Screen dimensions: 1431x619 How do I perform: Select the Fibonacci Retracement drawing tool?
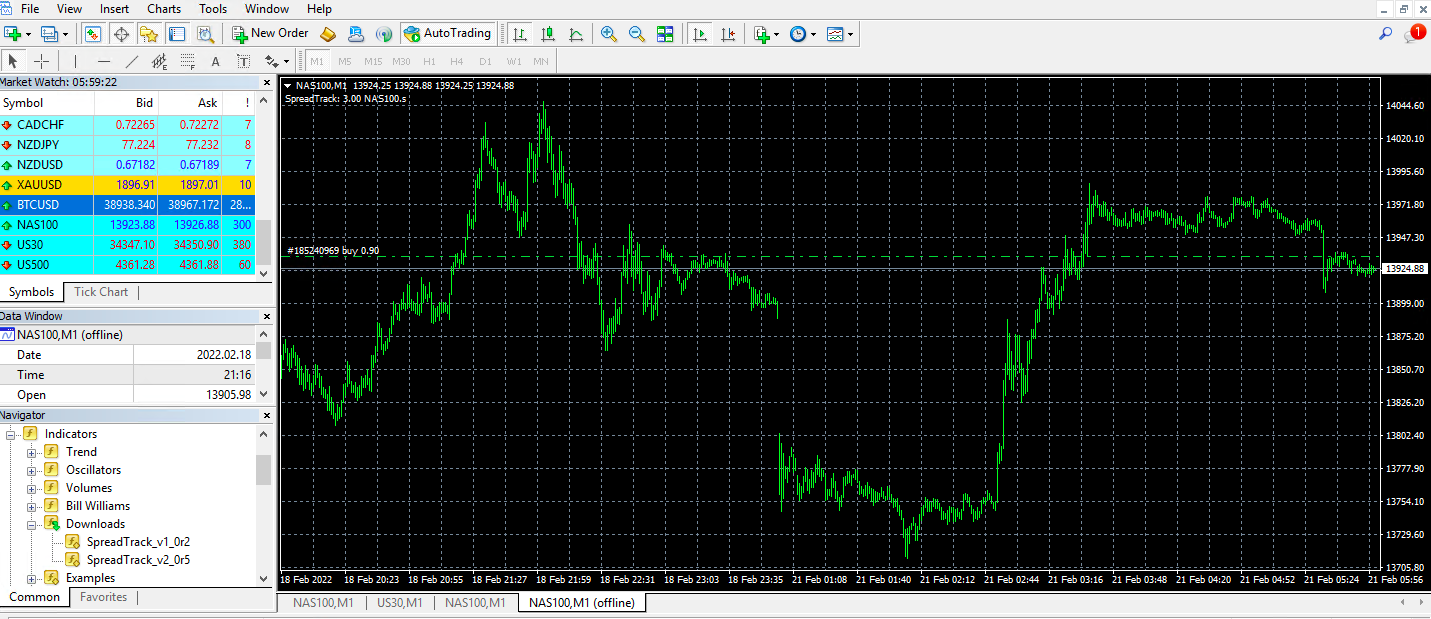(188, 61)
